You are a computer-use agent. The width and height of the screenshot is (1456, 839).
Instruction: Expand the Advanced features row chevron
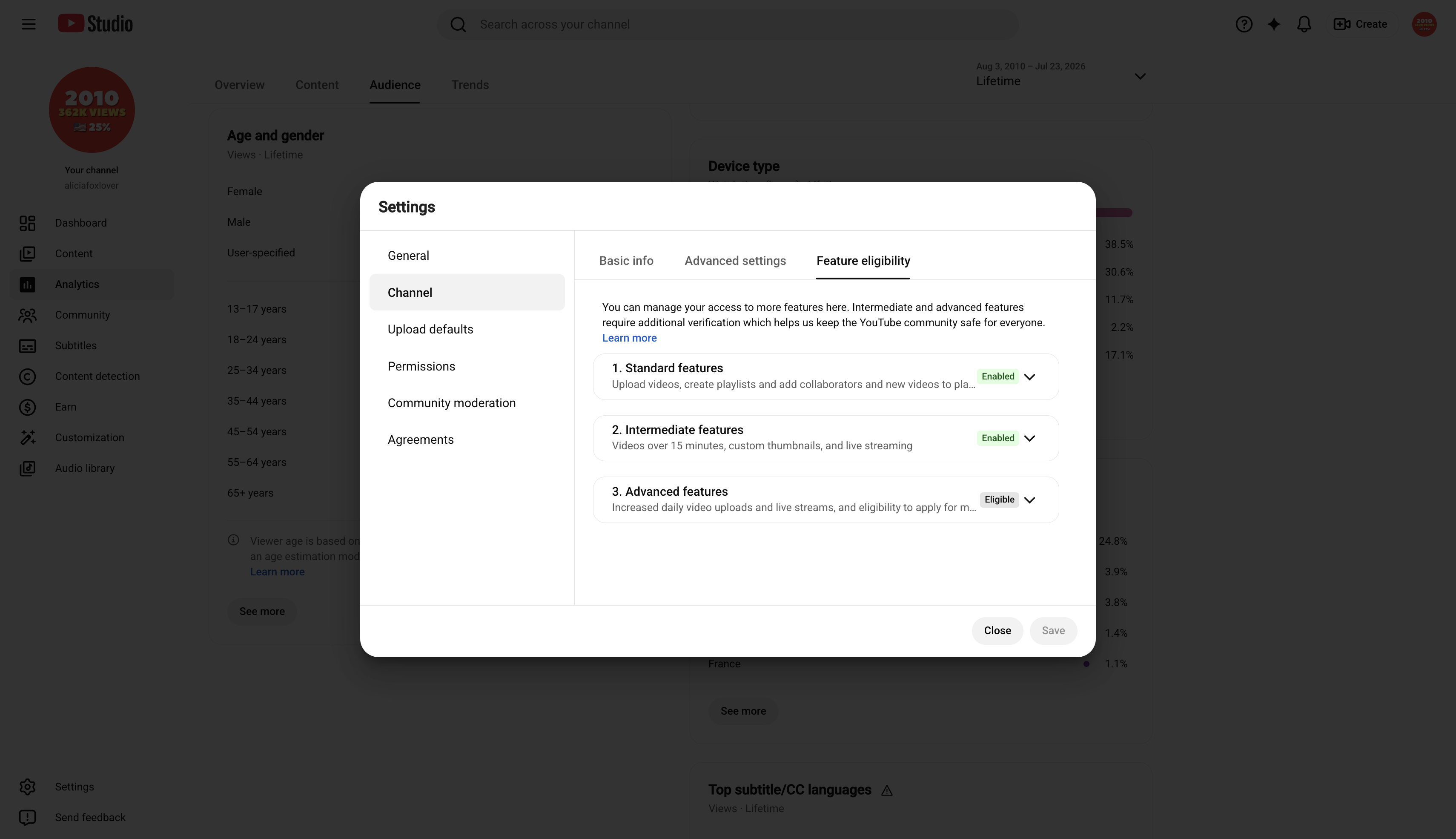coord(1030,500)
